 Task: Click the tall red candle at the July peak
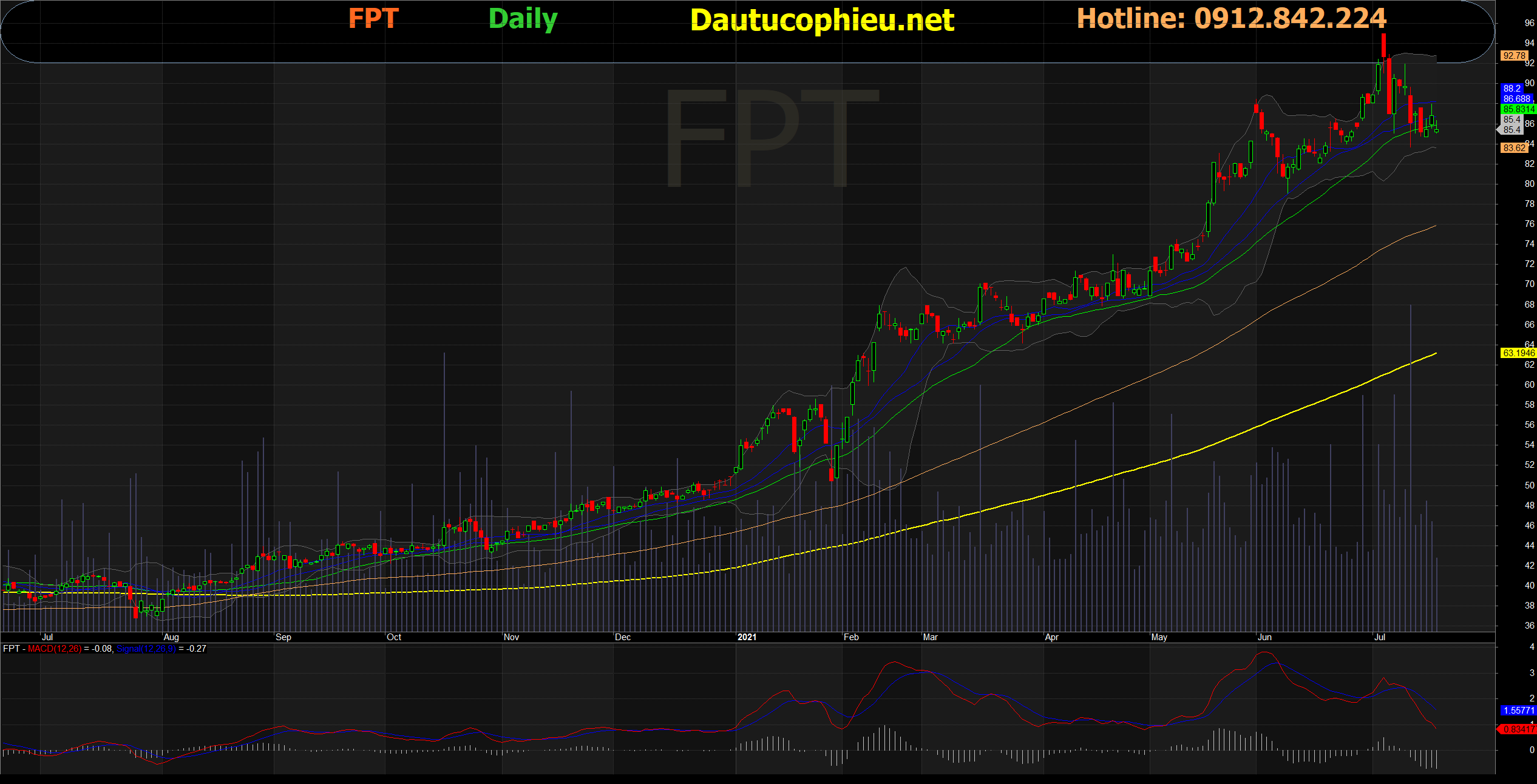[x=1389, y=85]
